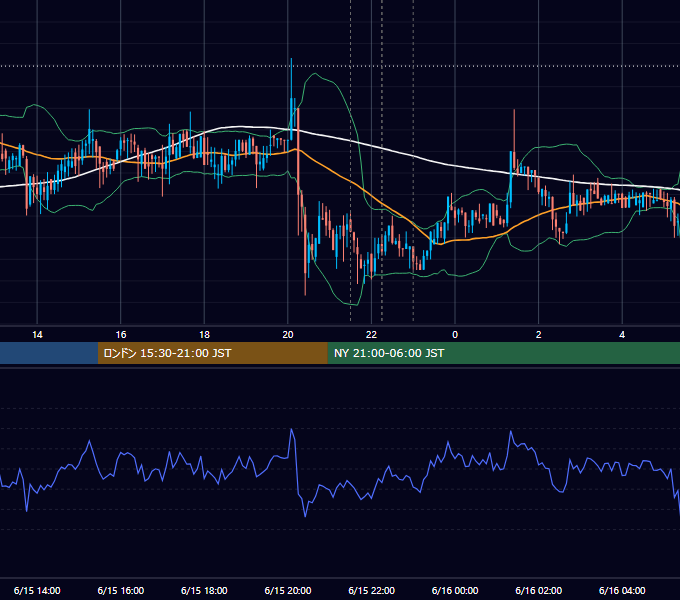Click the oscillator peak at 20:00

292,430
